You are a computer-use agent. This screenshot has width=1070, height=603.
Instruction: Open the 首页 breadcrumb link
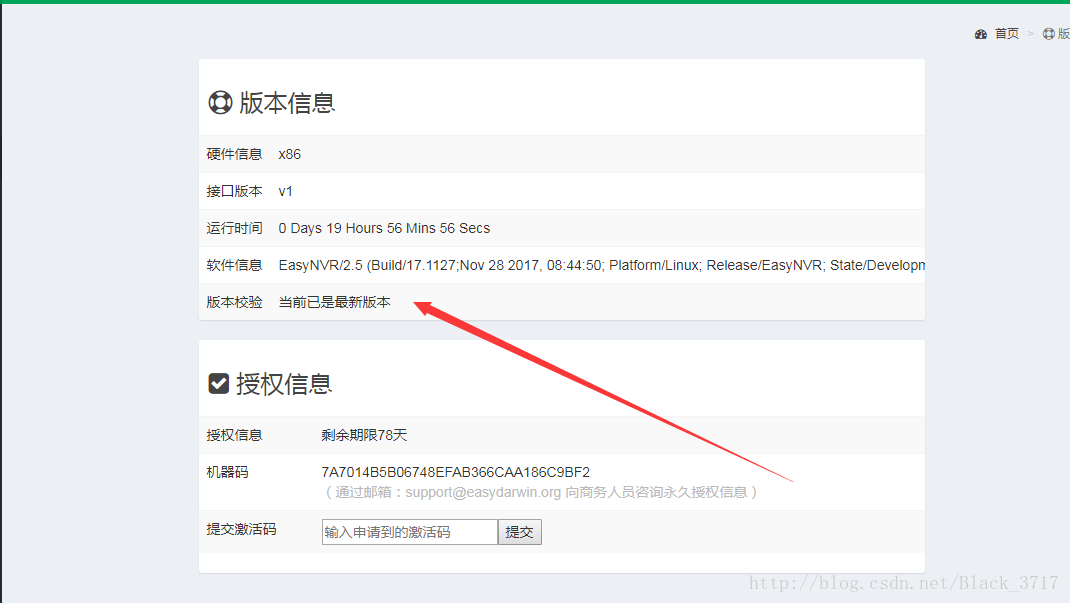1007,33
